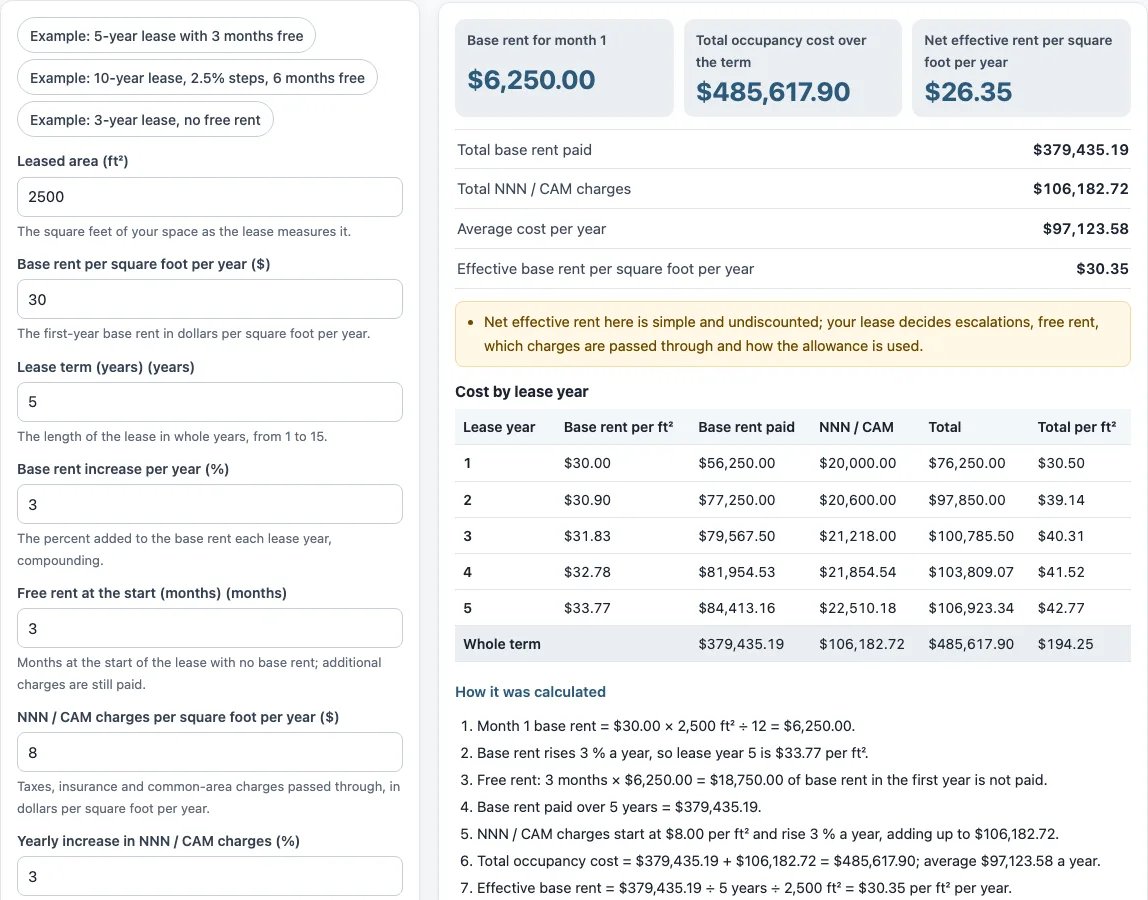The height and width of the screenshot is (900, 1148).
Task: Select year 2 total per ft² $39.14
Action: (1061, 500)
